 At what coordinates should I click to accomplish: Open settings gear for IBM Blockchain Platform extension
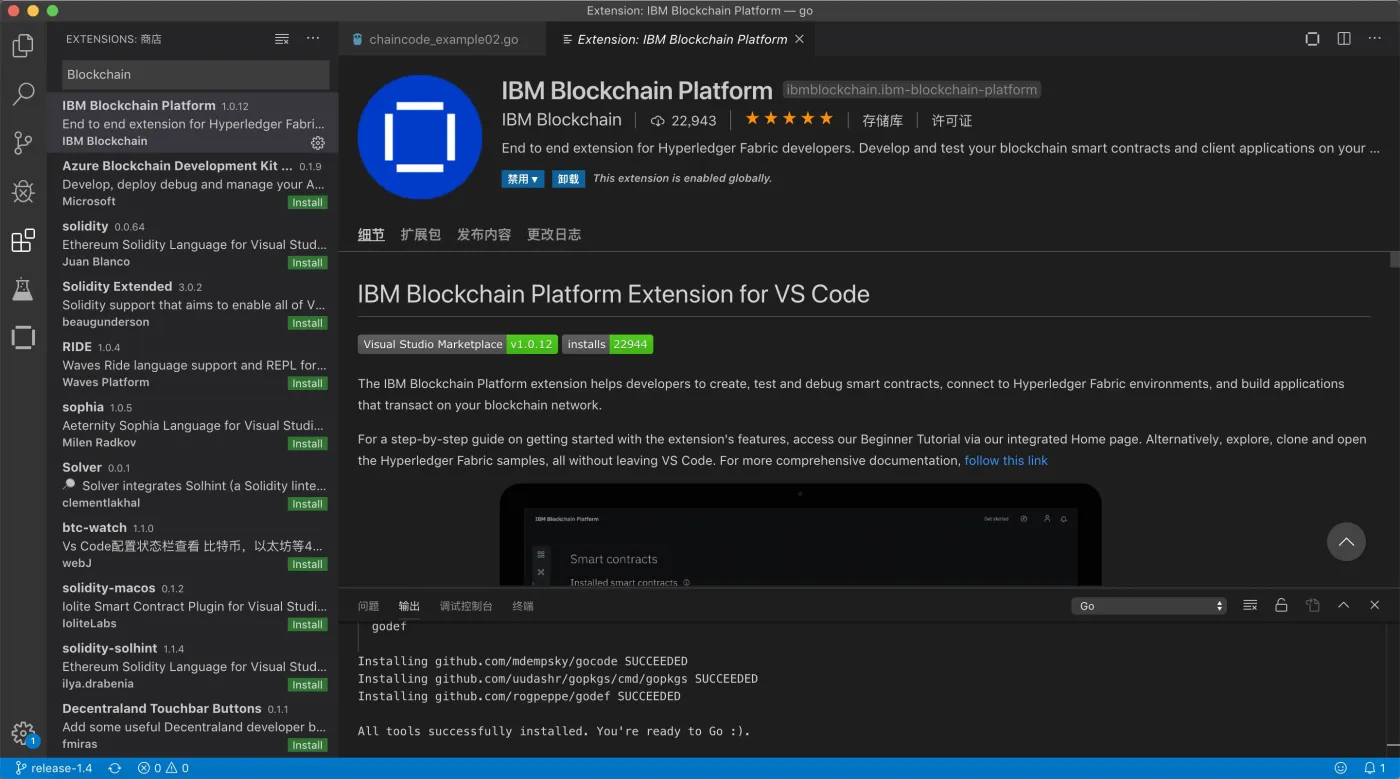pyautogui.click(x=318, y=143)
